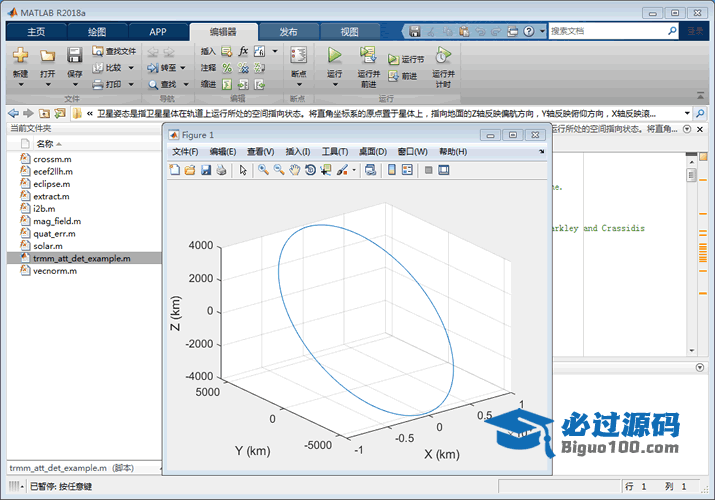Open the 工具(T) menu in Figure 1
This screenshot has width=715, height=500.
pos(335,151)
